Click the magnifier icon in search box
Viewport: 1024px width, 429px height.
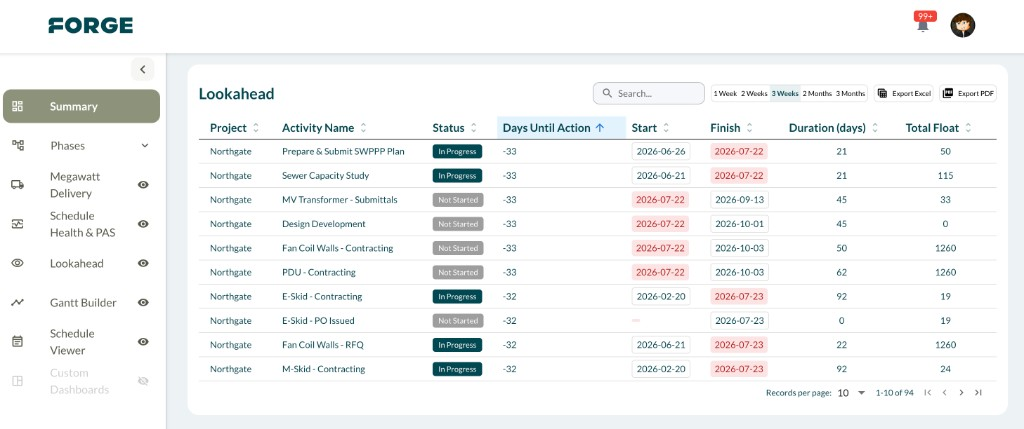[x=607, y=93]
